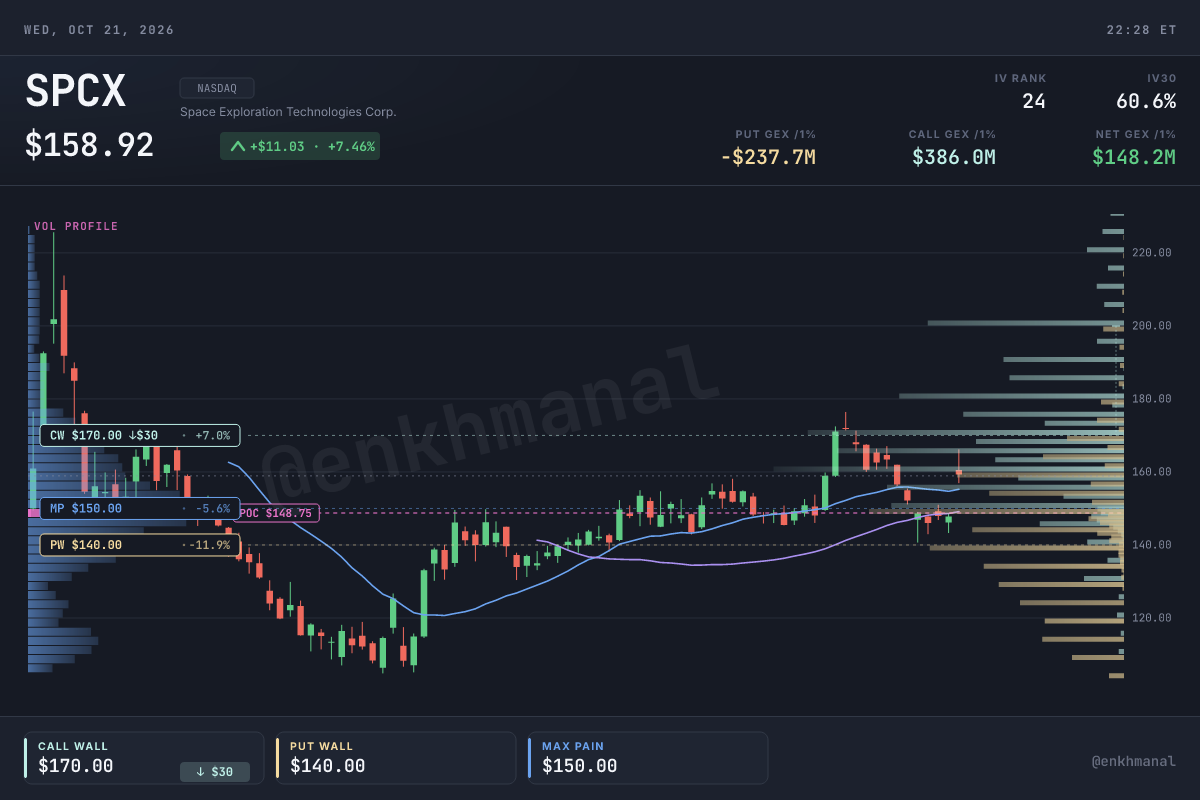Click the POC $148.75 marker

[x=278, y=513]
